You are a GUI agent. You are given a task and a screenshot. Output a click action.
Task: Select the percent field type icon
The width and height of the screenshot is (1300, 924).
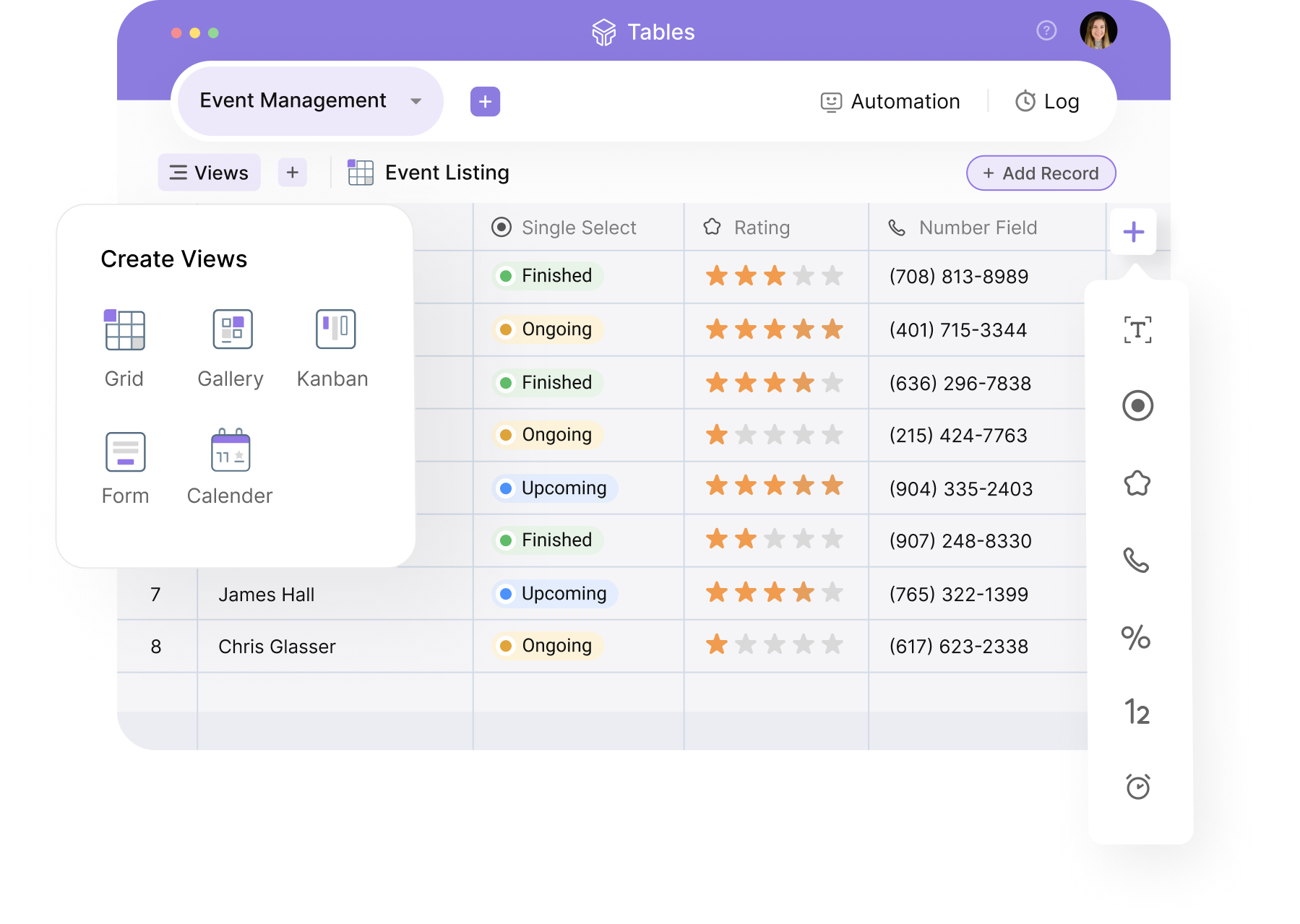[x=1137, y=638]
